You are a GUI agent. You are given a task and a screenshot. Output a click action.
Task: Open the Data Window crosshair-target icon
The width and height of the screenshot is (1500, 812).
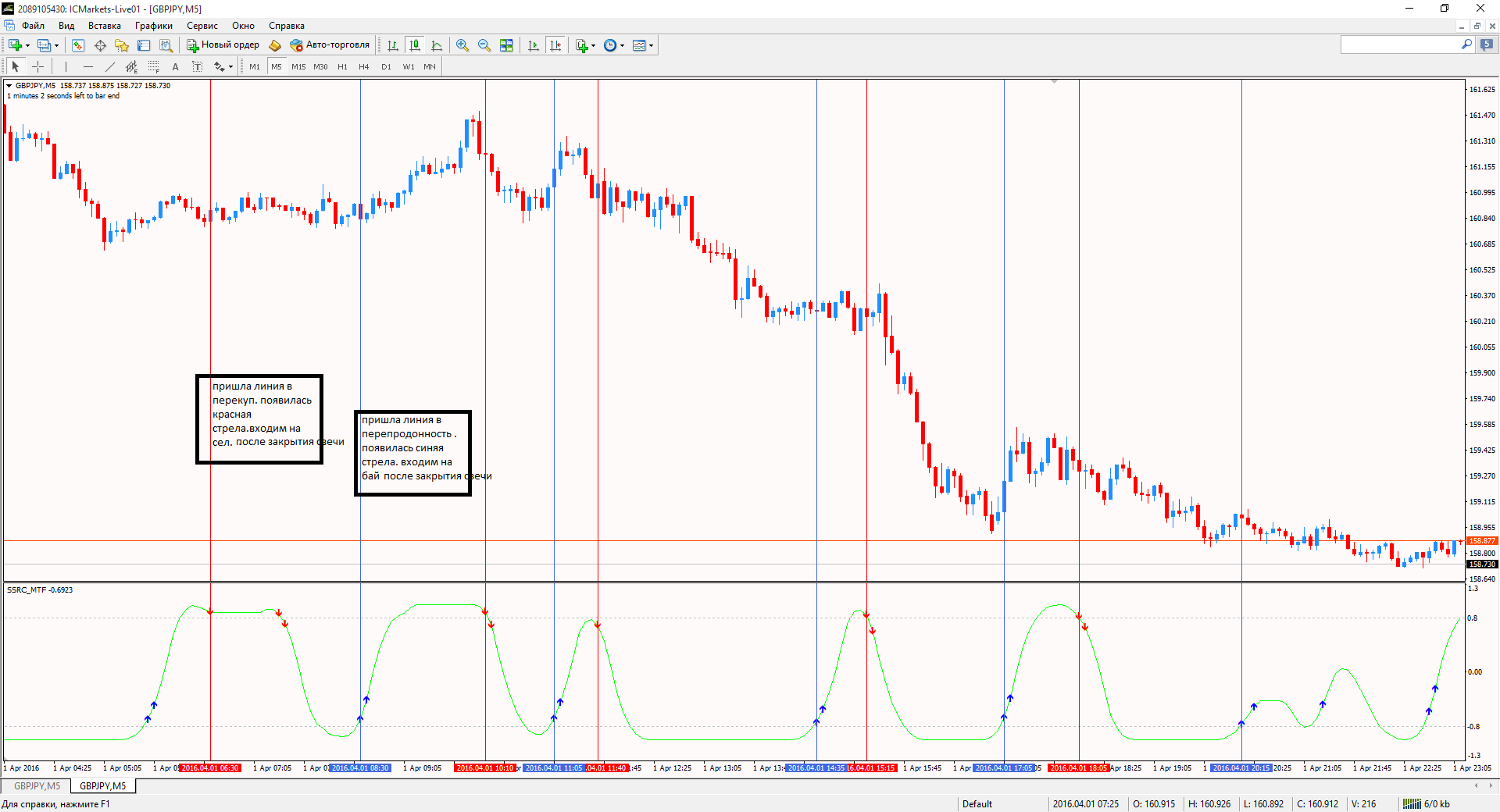pos(100,45)
